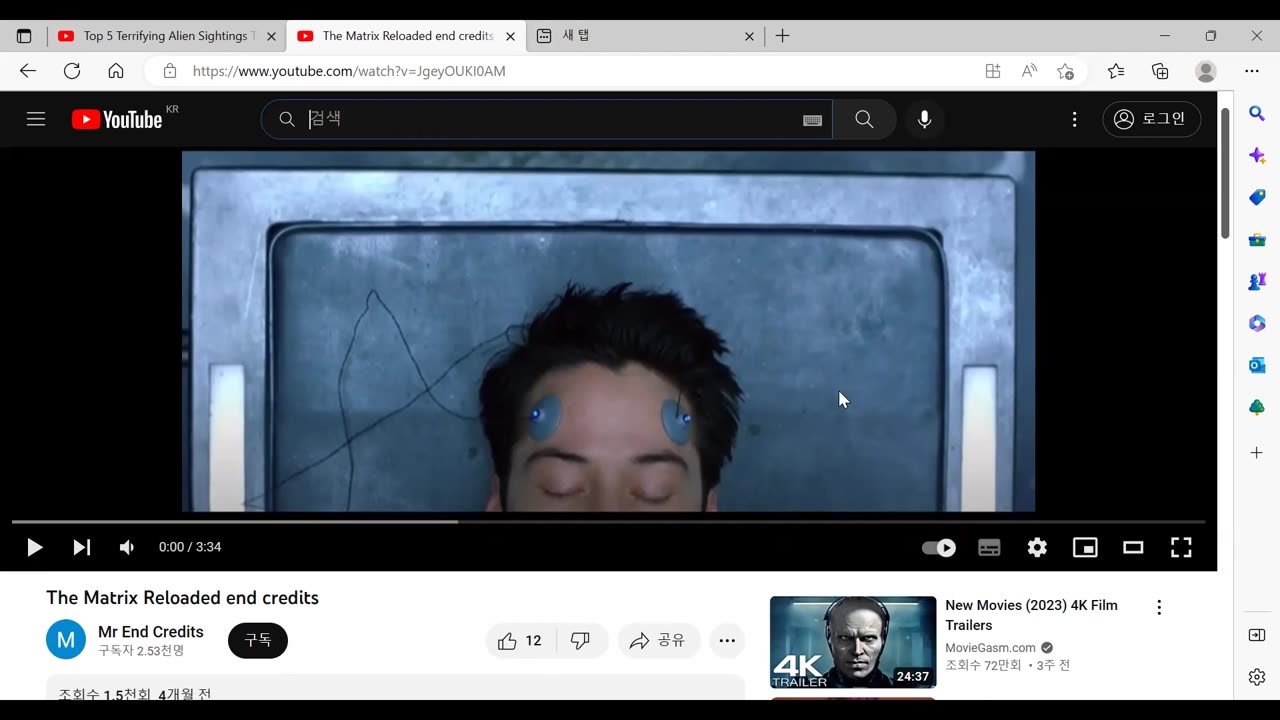The width and height of the screenshot is (1280, 720).
Task: Close the 새 탭 tab
Action: tap(749, 36)
